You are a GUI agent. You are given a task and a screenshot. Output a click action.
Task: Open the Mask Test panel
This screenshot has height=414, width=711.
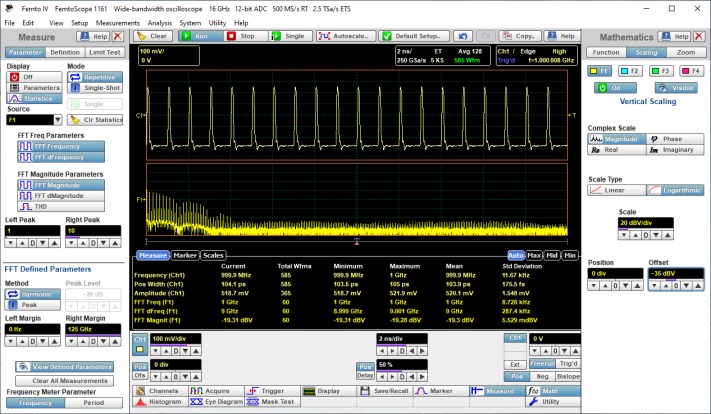coord(272,401)
